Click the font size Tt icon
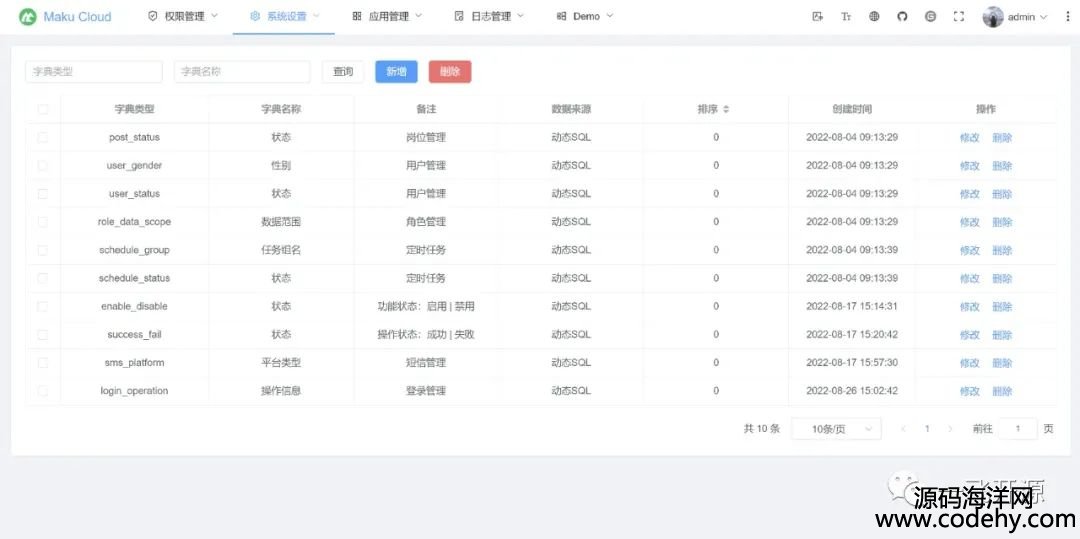The image size is (1080, 539). tap(846, 17)
